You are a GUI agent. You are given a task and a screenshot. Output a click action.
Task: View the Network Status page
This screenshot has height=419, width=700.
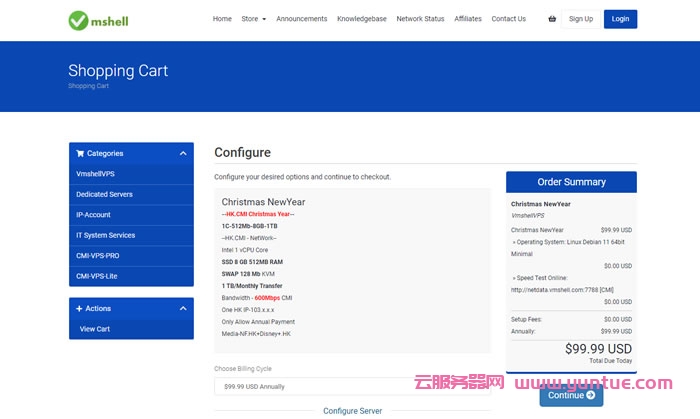[420, 19]
